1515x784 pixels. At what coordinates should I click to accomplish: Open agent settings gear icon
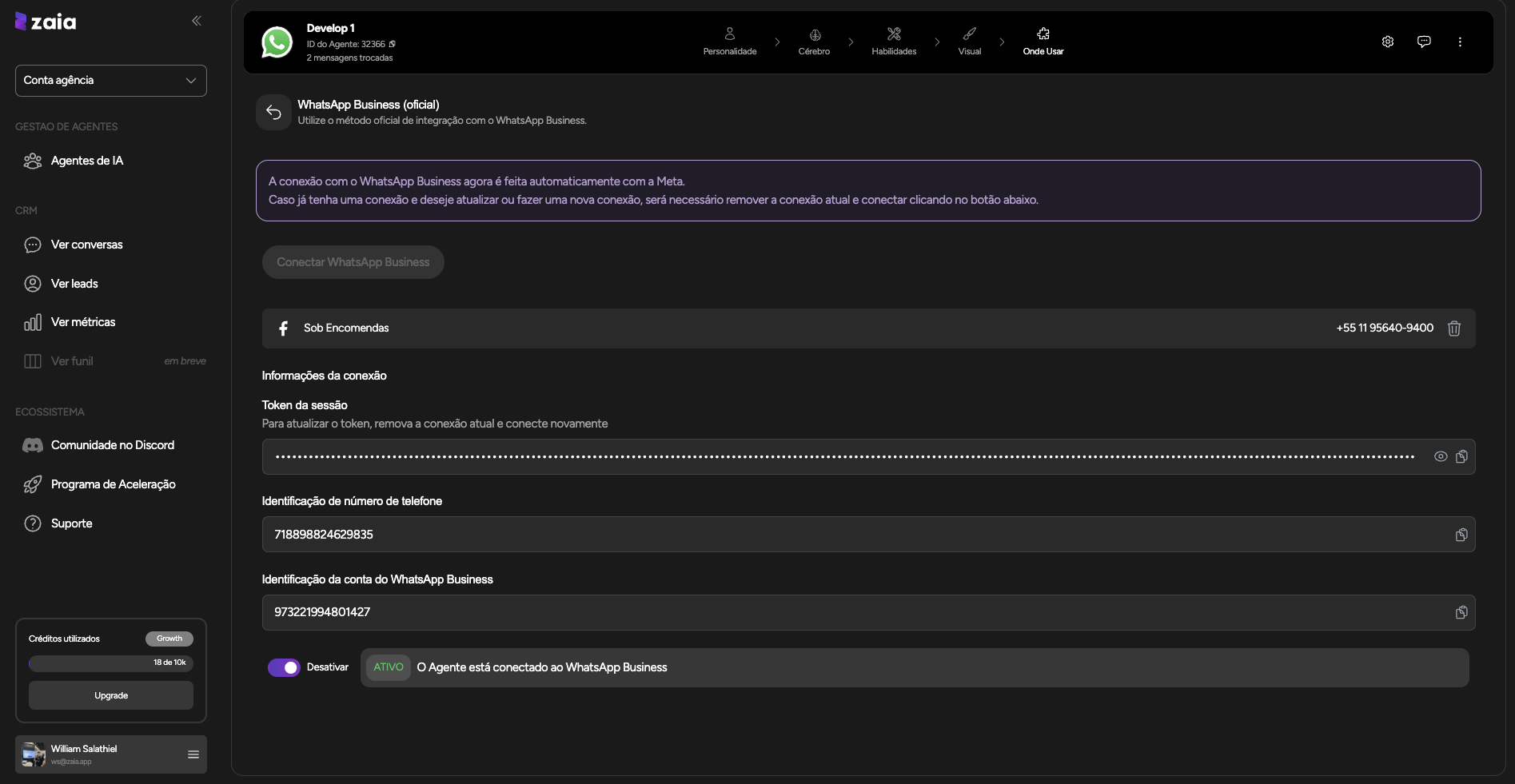pyautogui.click(x=1387, y=42)
